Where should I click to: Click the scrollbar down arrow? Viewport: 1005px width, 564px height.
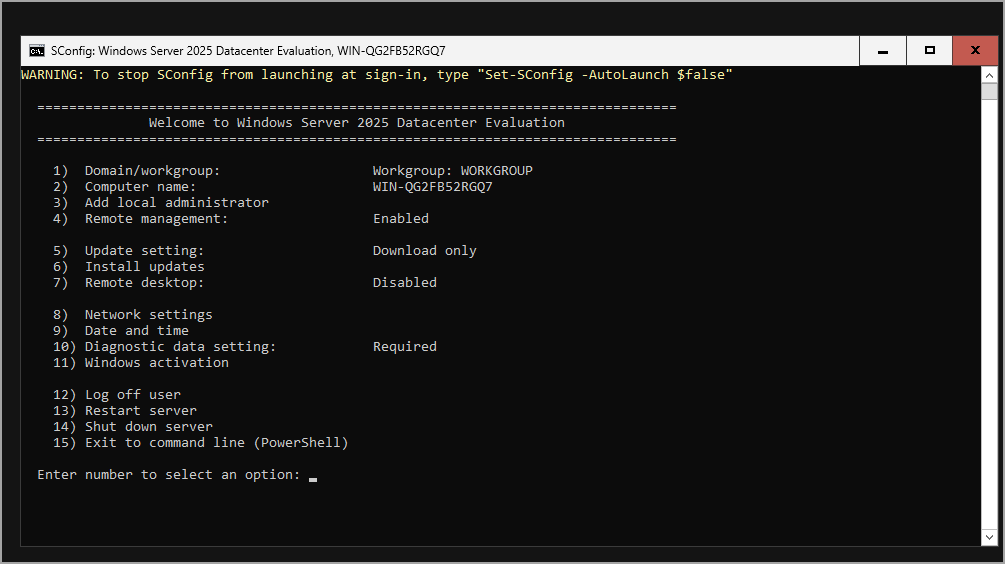(989, 537)
